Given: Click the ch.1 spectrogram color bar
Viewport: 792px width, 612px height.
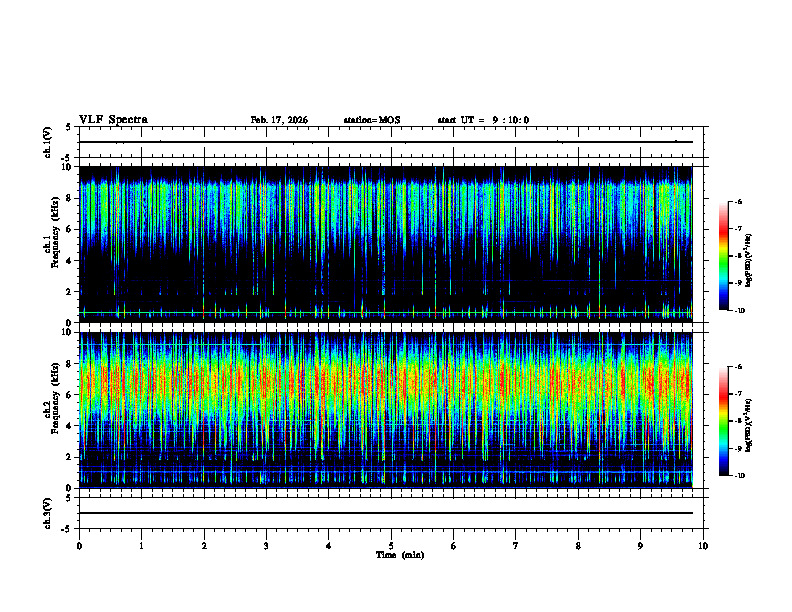Looking at the screenshot, I should tap(723, 256).
